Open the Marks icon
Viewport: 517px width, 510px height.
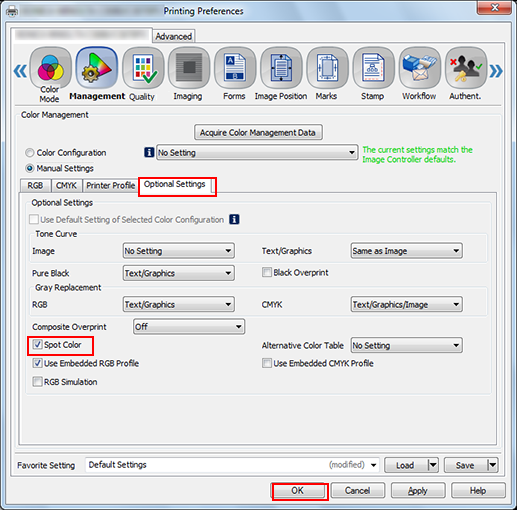tap(327, 69)
